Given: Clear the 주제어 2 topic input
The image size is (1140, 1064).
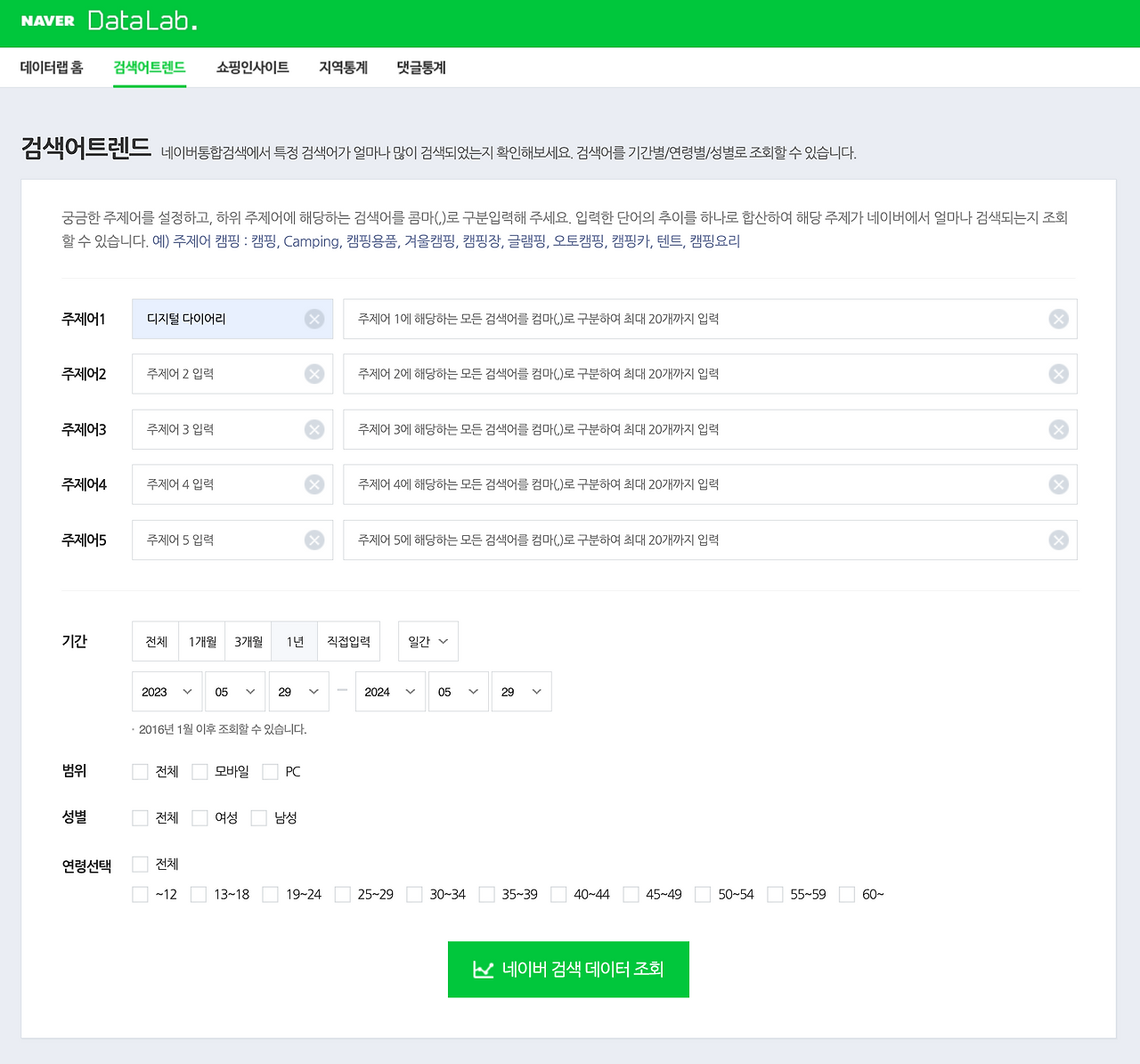Looking at the screenshot, I should click(x=313, y=374).
